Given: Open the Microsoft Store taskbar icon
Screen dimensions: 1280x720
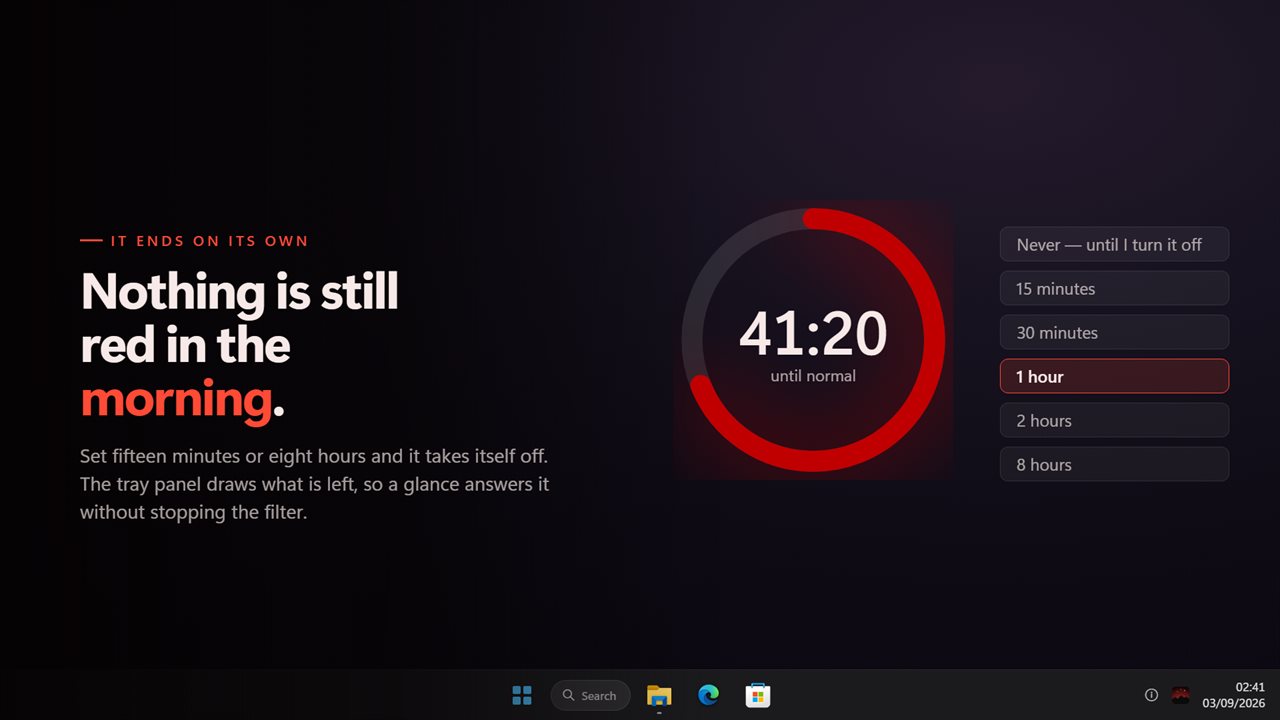Looking at the screenshot, I should [758, 695].
